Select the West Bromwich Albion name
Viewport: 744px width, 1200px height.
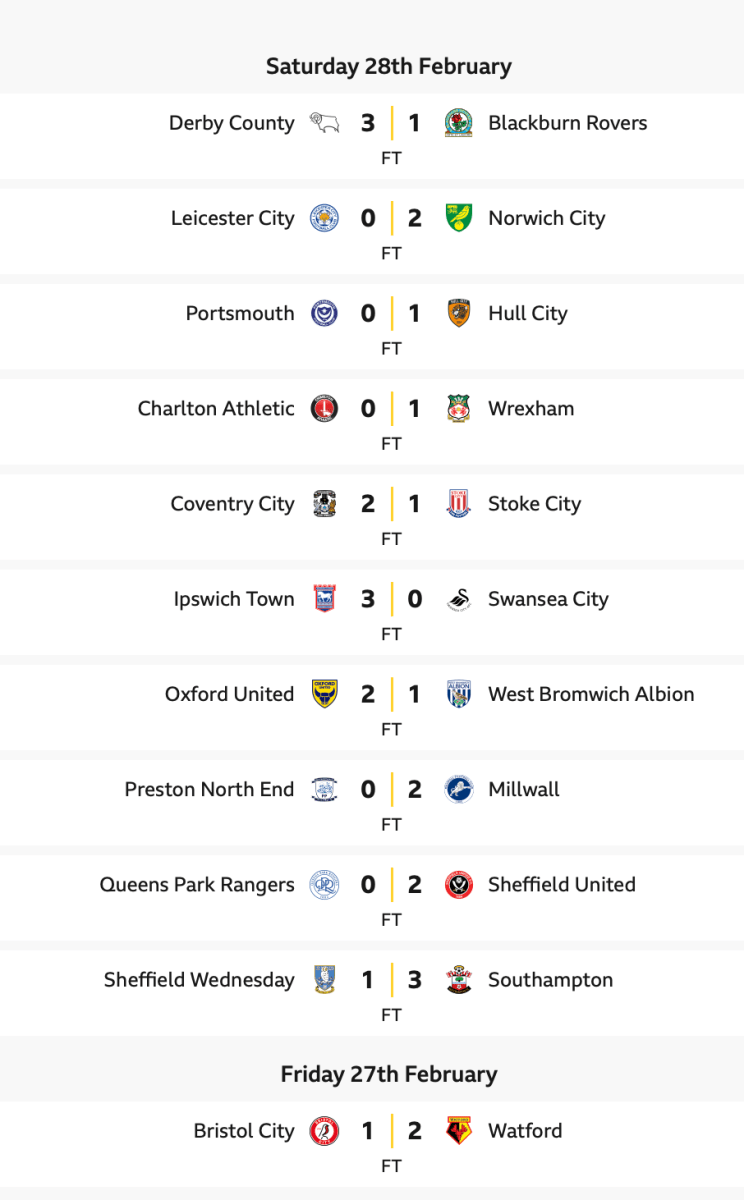pyautogui.click(x=591, y=694)
